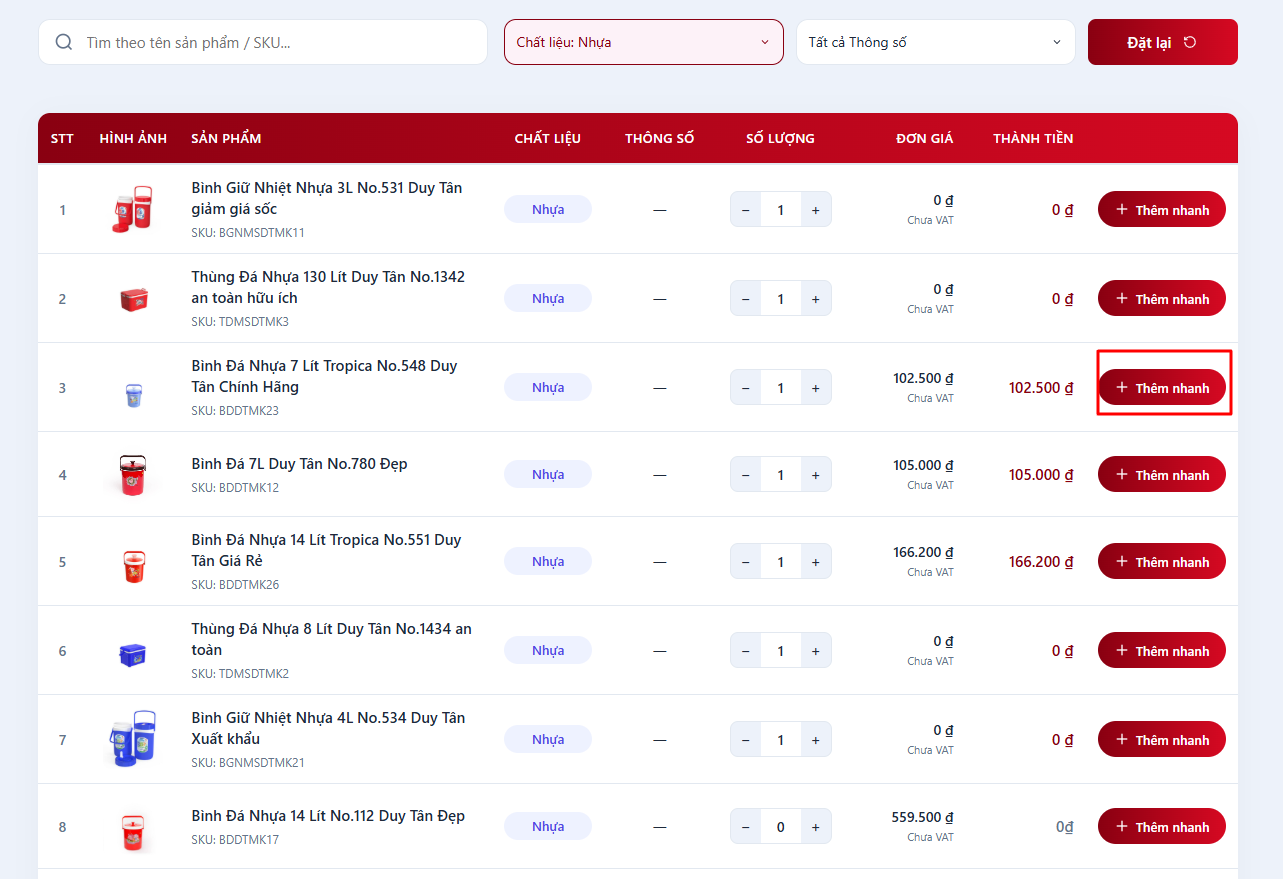Add Bình Đá 7L No.780 with Thêm nhanh
The height and width of the screenshot is (879, 1283).
pos(1161,475)
